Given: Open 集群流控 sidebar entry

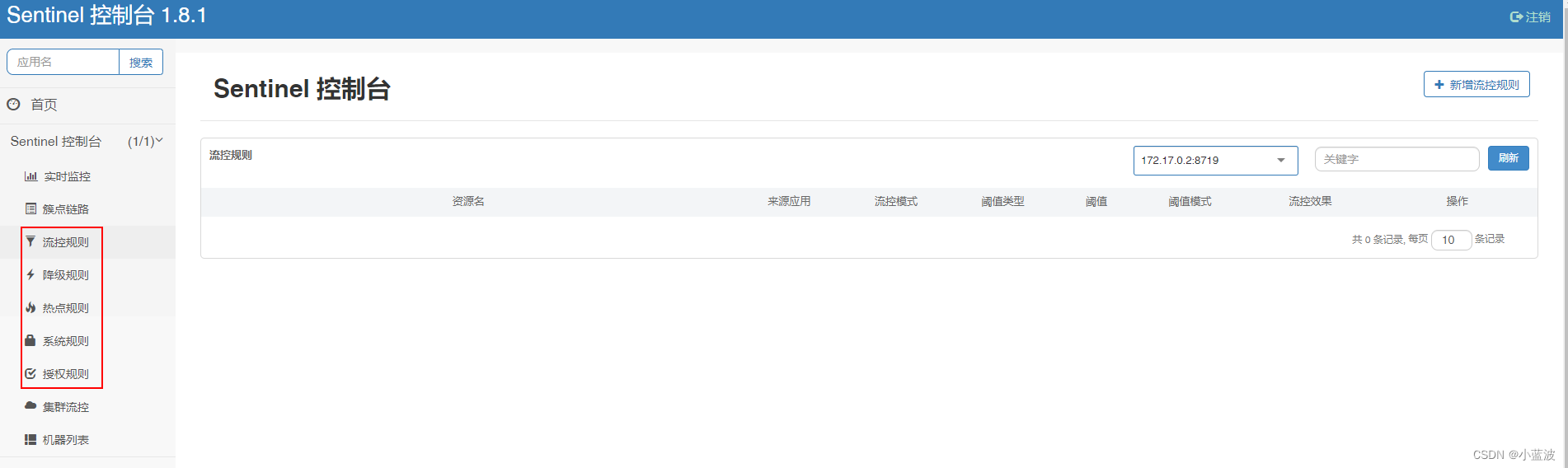Looking at the screenshot, I should tap(87, 407).
